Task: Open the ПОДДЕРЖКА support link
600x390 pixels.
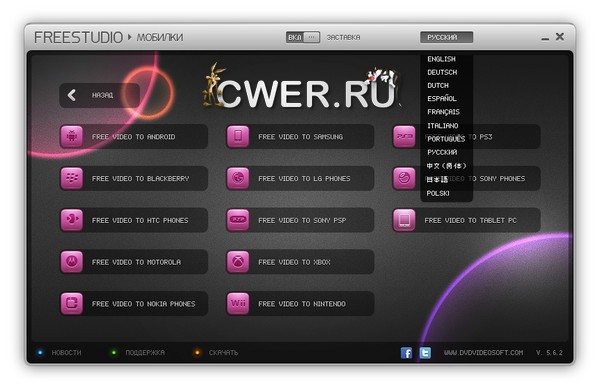Action: [x=145, y=352]
